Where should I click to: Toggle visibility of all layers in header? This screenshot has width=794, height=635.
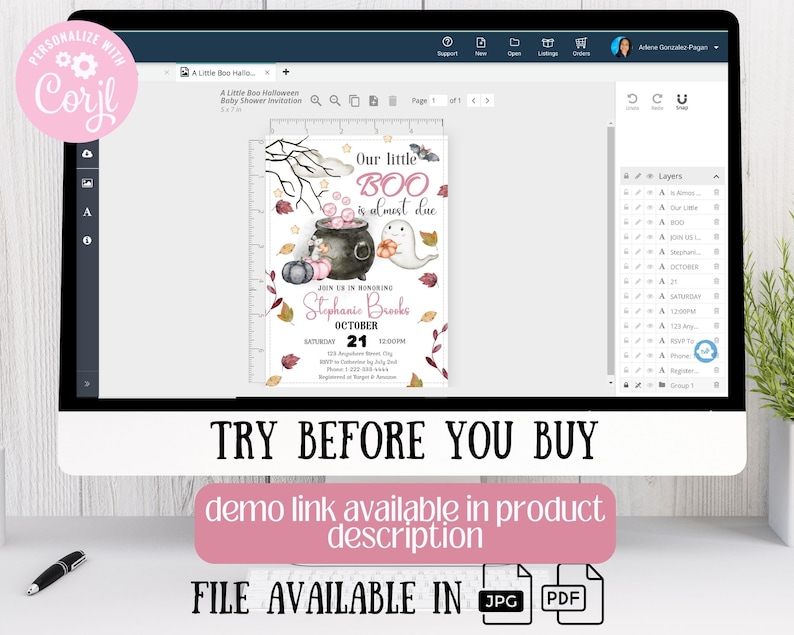tap(650, 176)
